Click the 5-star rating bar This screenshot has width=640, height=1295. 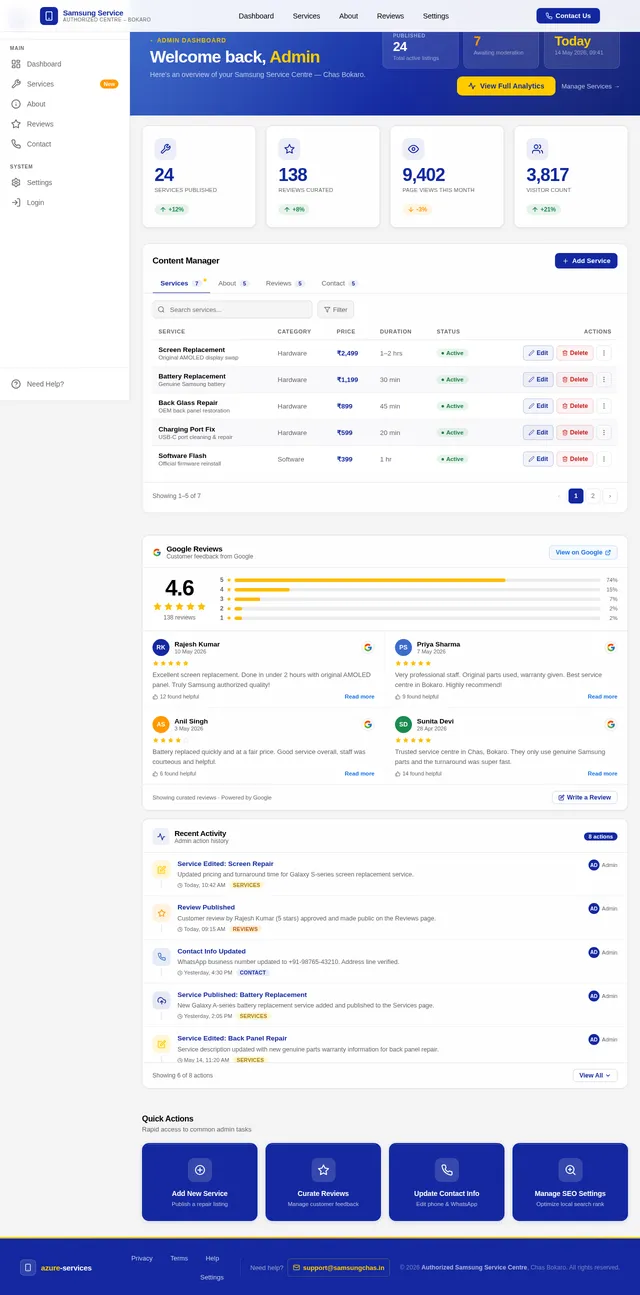[x=417, y=580]
